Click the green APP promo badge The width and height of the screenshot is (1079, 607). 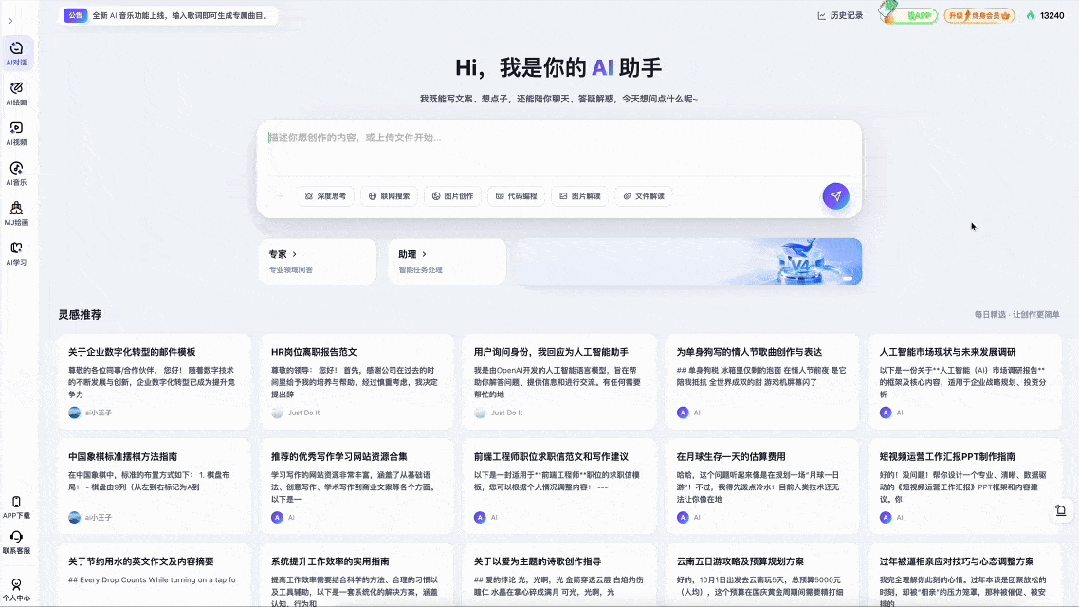(x=908, y=14)
